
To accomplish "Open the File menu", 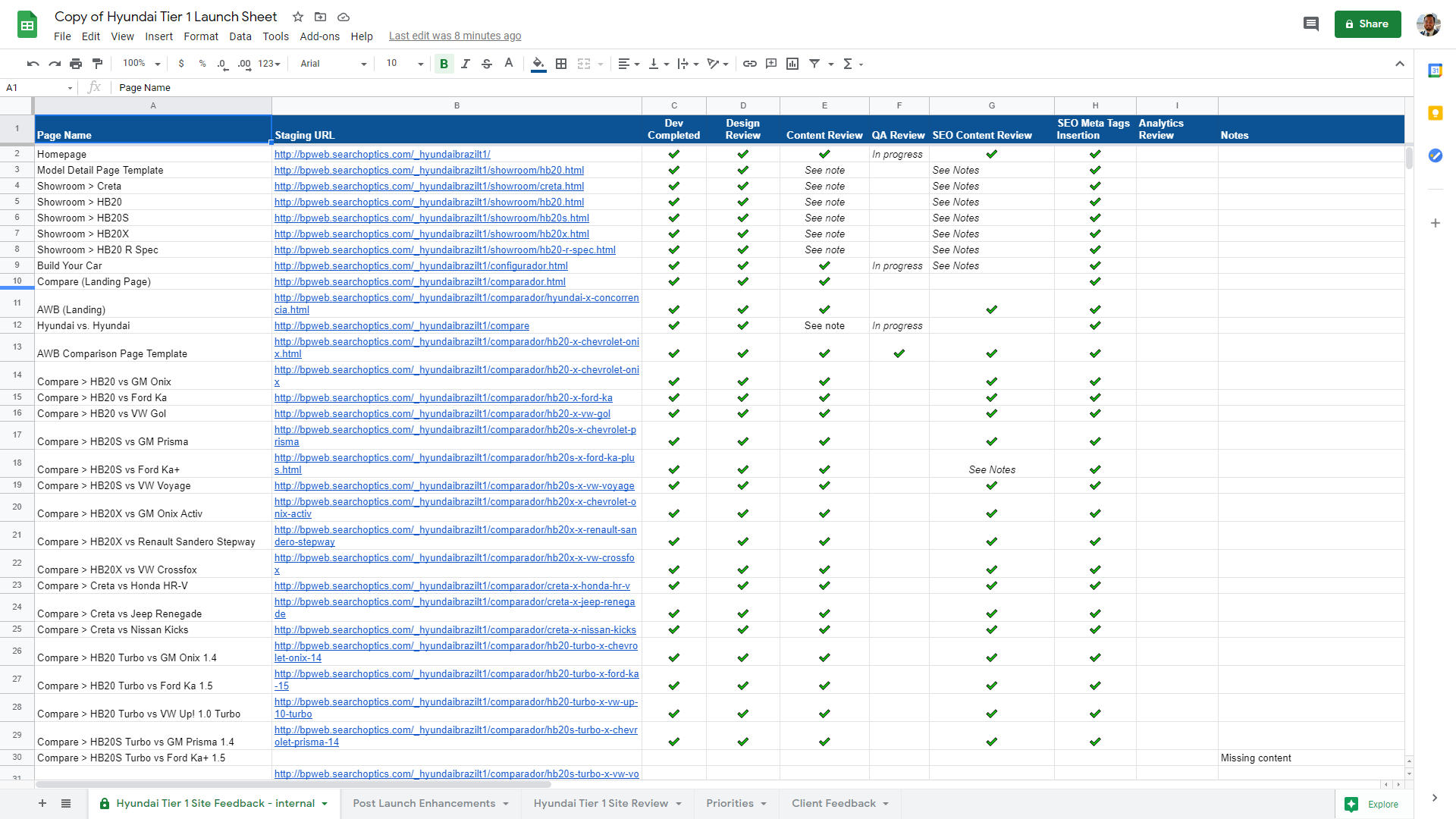I will tap(62, 36).
